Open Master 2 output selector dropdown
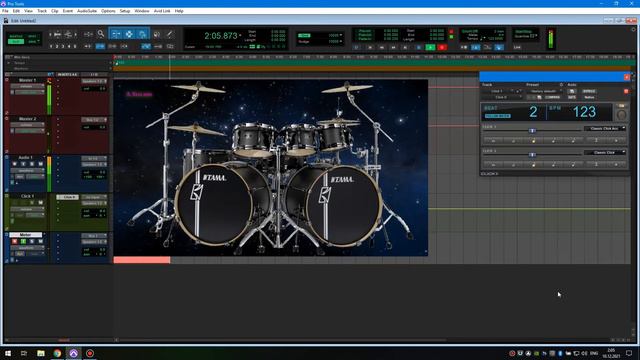 click(x=94, y=120)
